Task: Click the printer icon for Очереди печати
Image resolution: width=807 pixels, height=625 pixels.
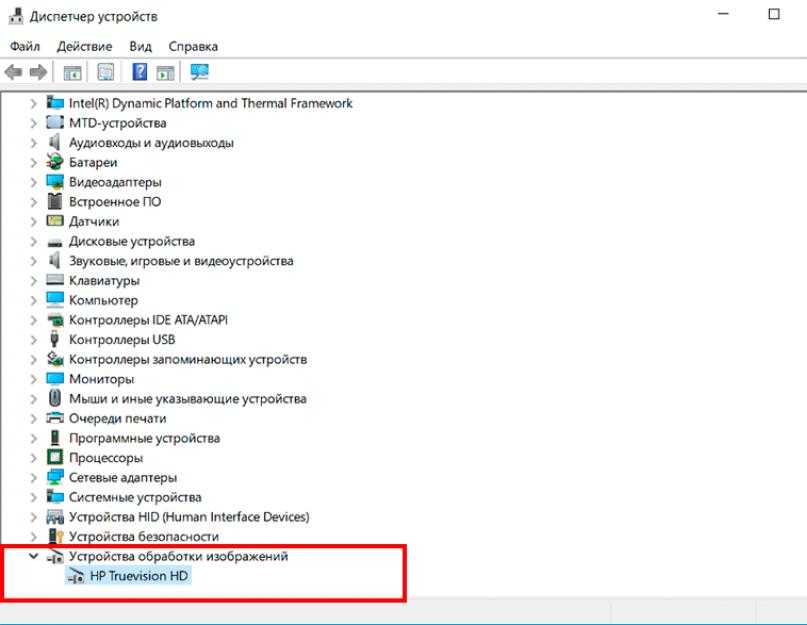Action: [55, 418]
